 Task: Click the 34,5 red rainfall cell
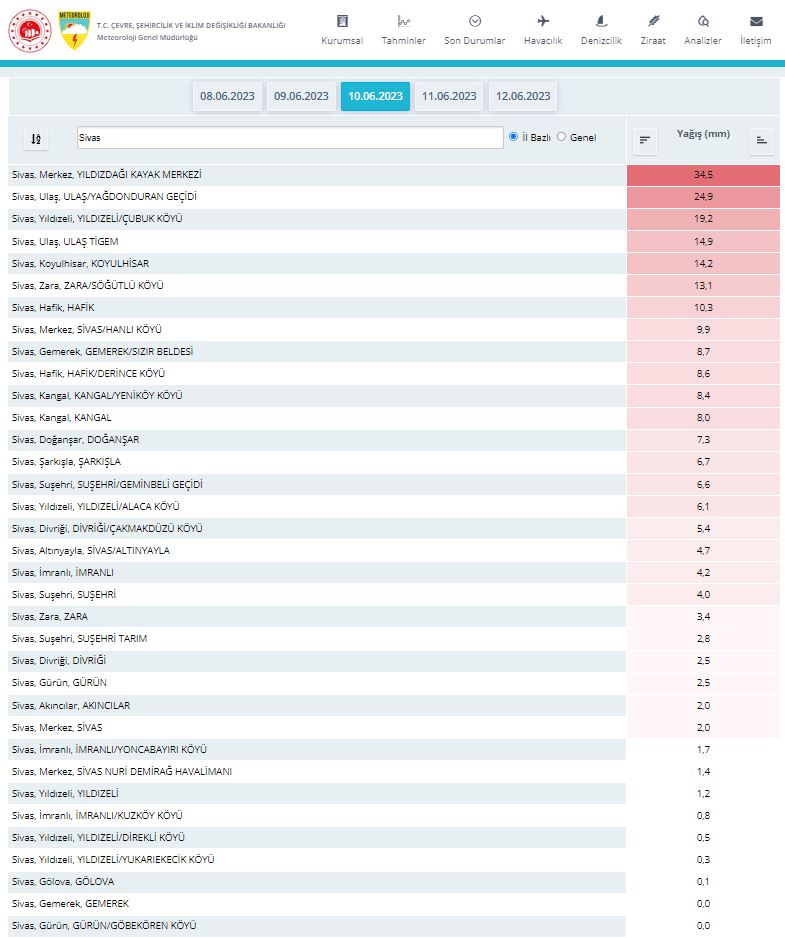703,175
